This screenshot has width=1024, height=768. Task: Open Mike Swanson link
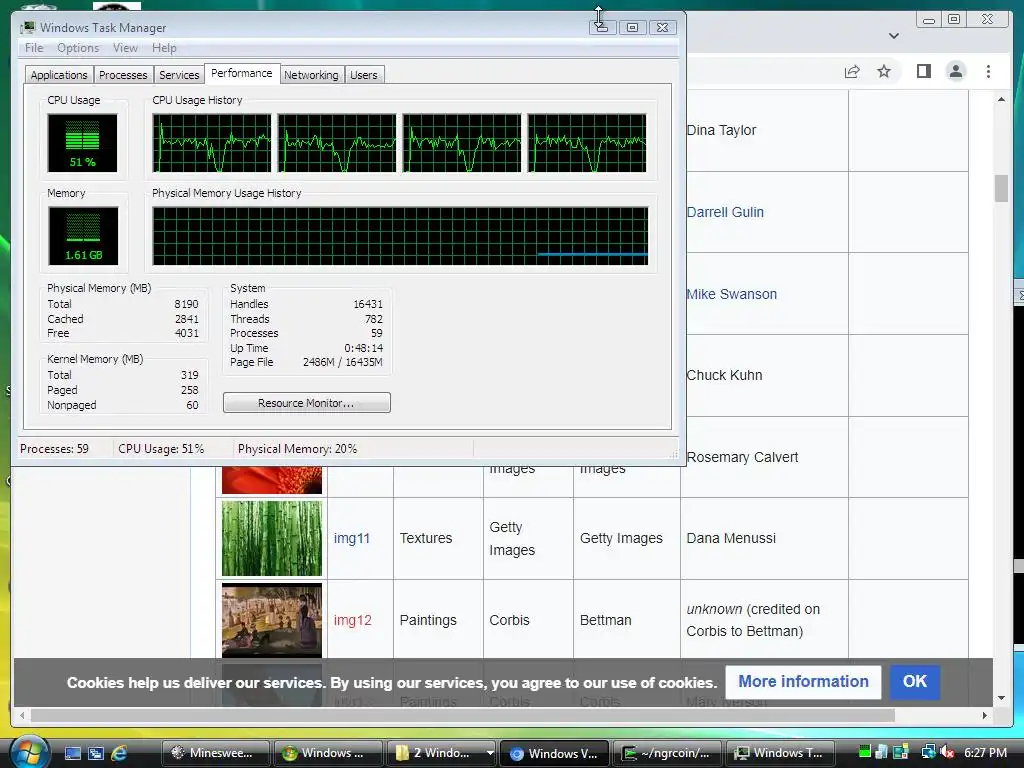(x=731, y=295)
